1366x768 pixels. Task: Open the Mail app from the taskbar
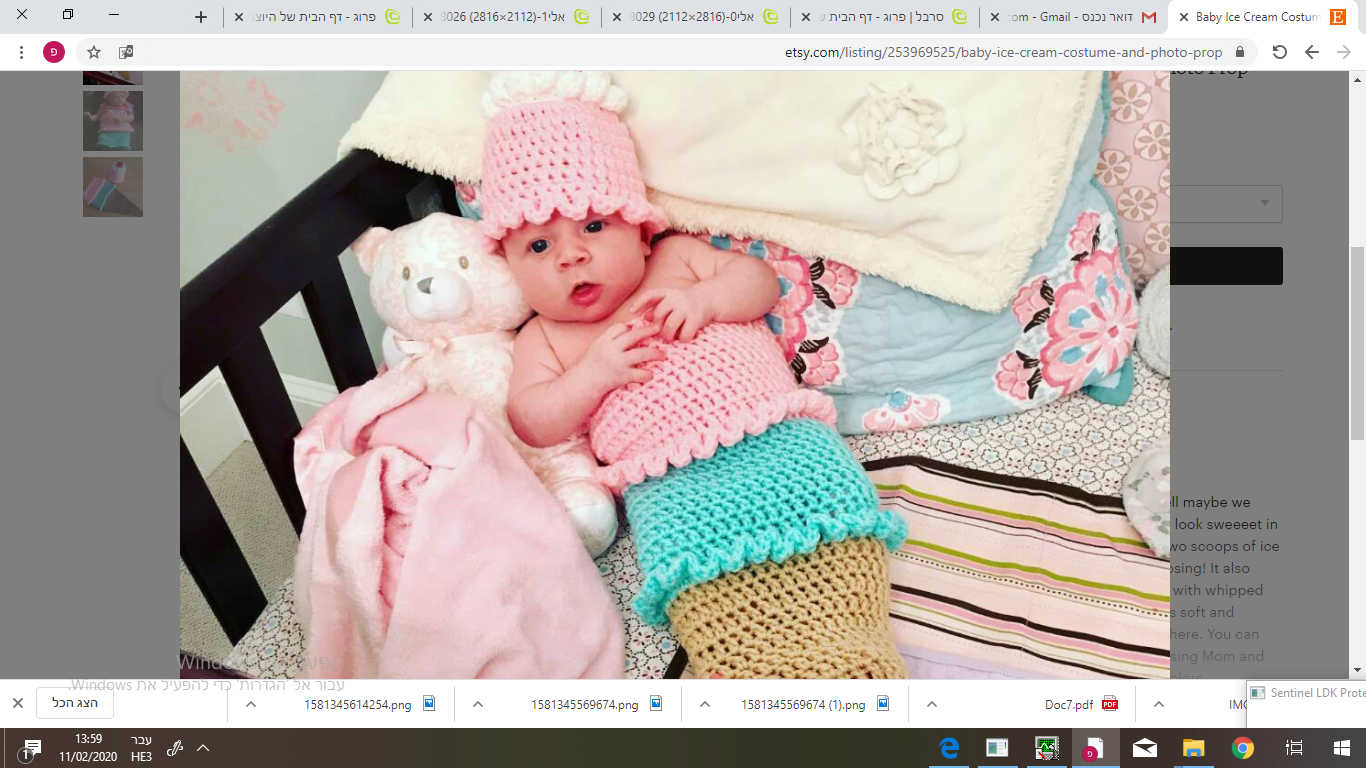(1144, 748)
